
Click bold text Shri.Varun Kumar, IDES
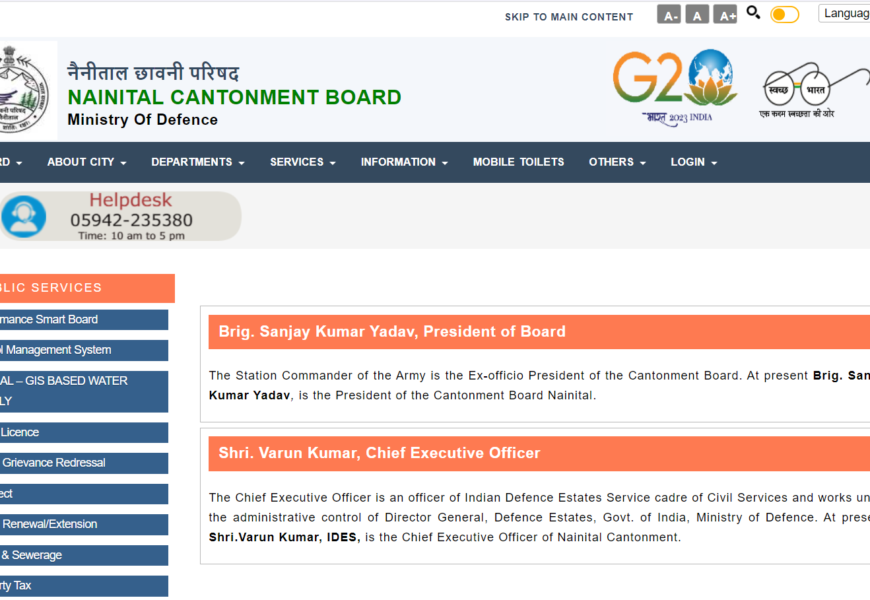point(284,537)
